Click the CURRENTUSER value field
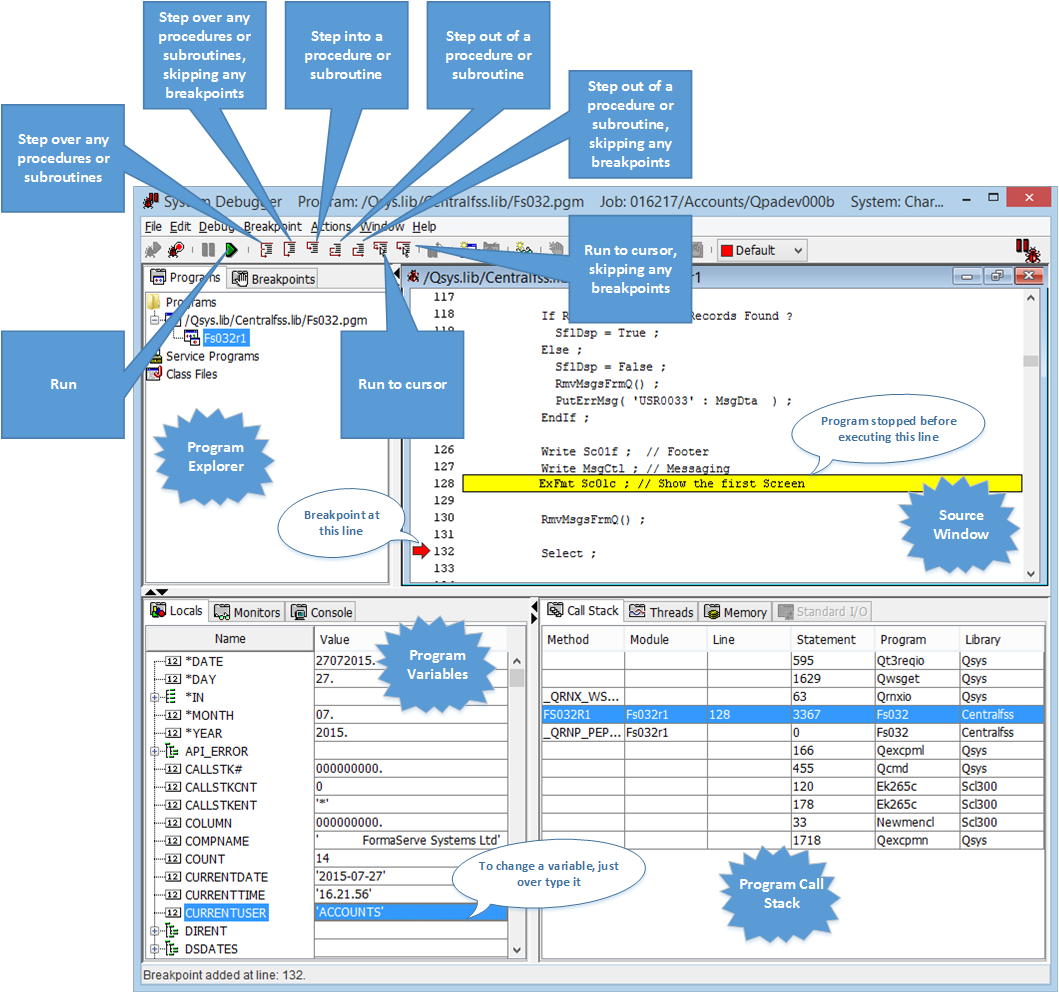Viewport: 1059px width, 993px height. (x=410, y=913)
